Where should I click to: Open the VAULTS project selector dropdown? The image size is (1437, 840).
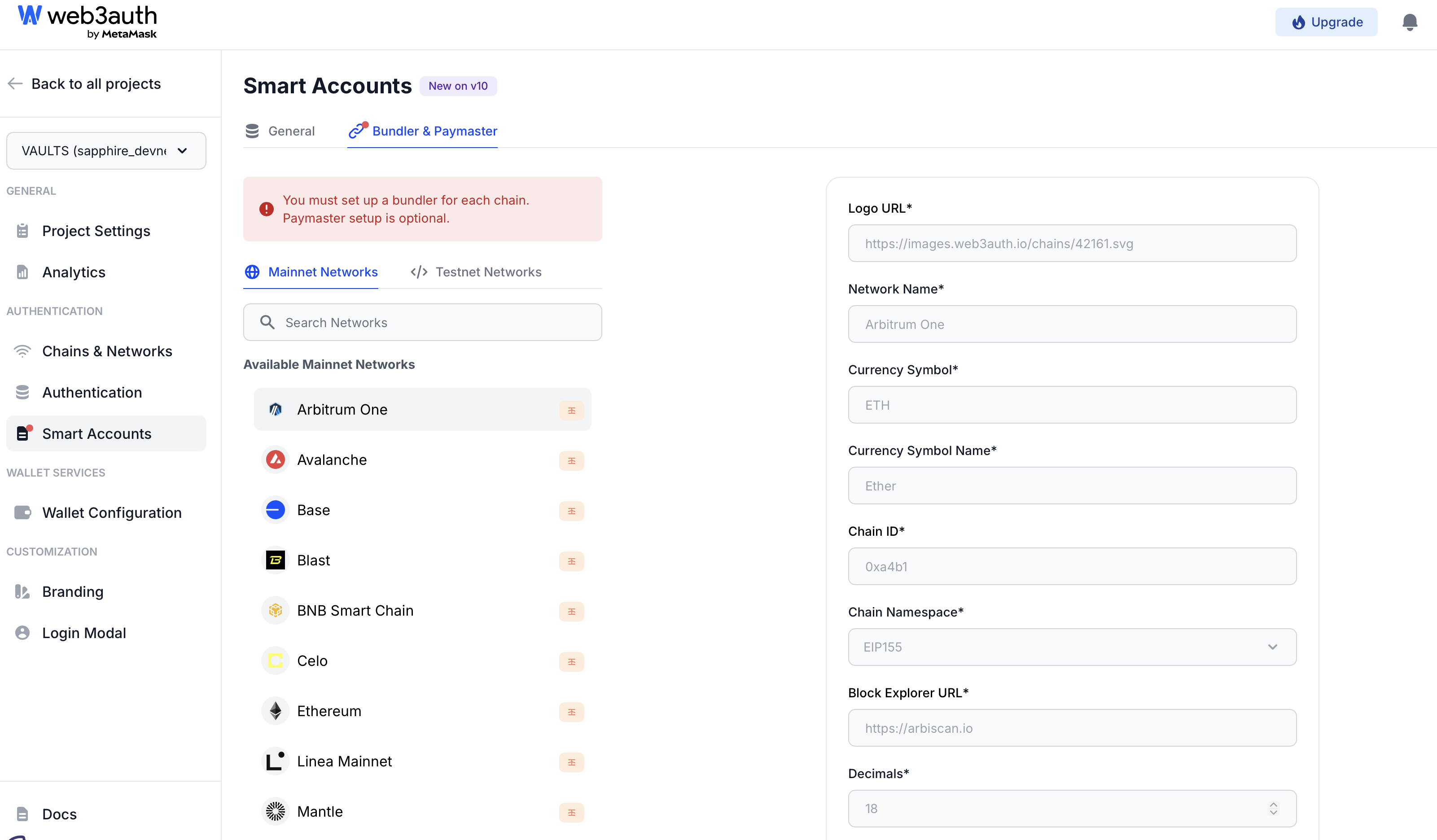click(x=106, y=151)
